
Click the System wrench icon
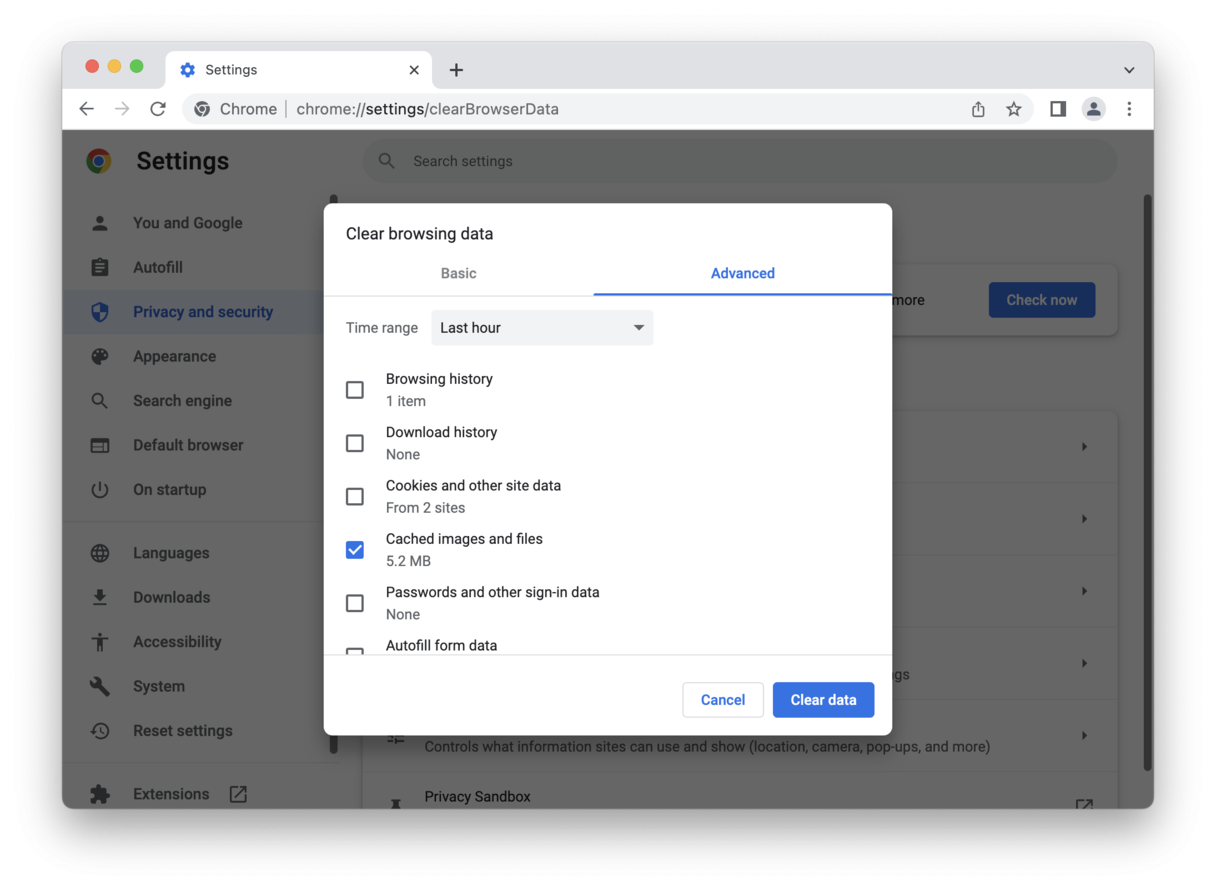tap(100, 686)
